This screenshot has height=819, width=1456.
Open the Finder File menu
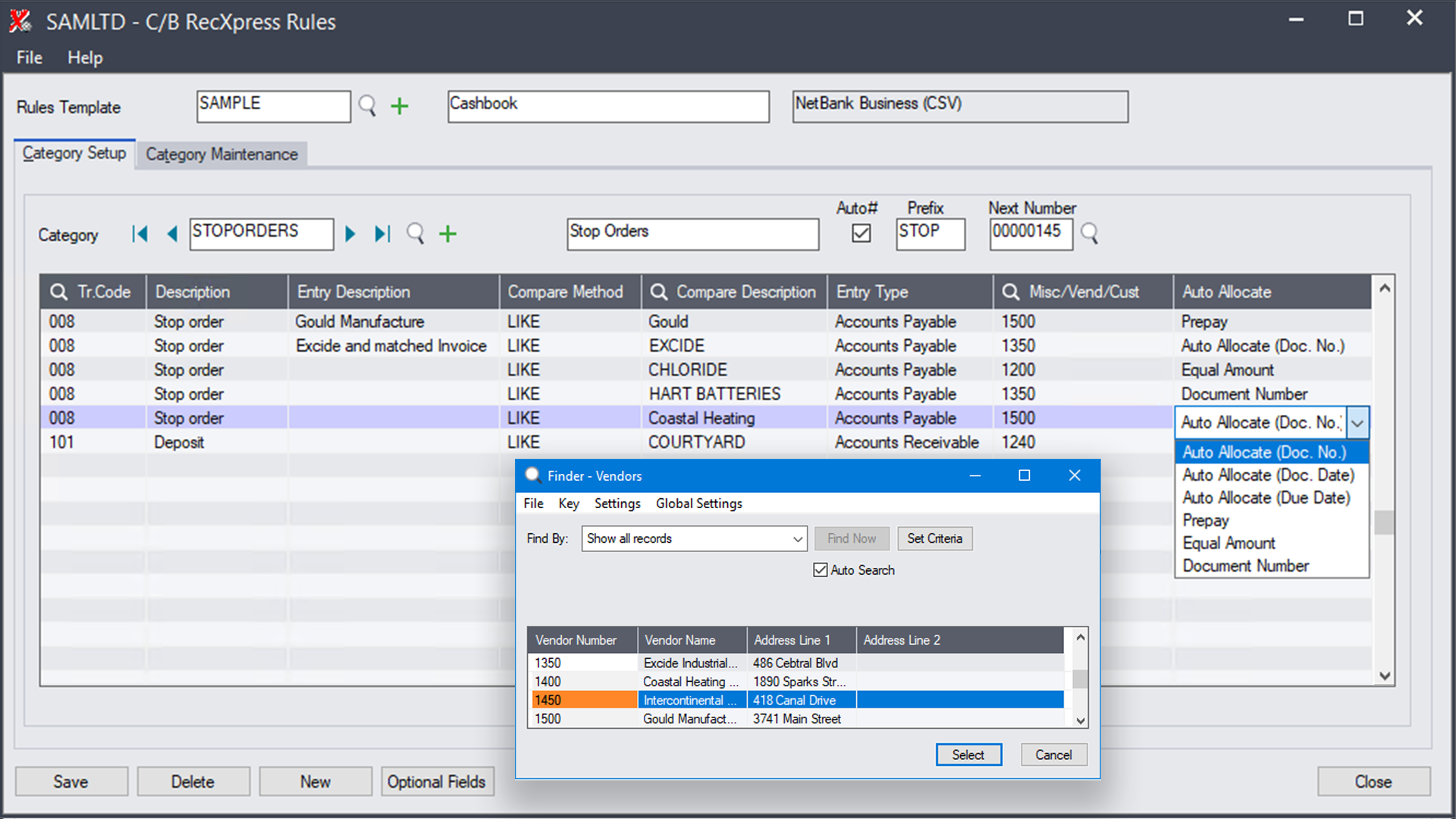(x=533, y=504)
